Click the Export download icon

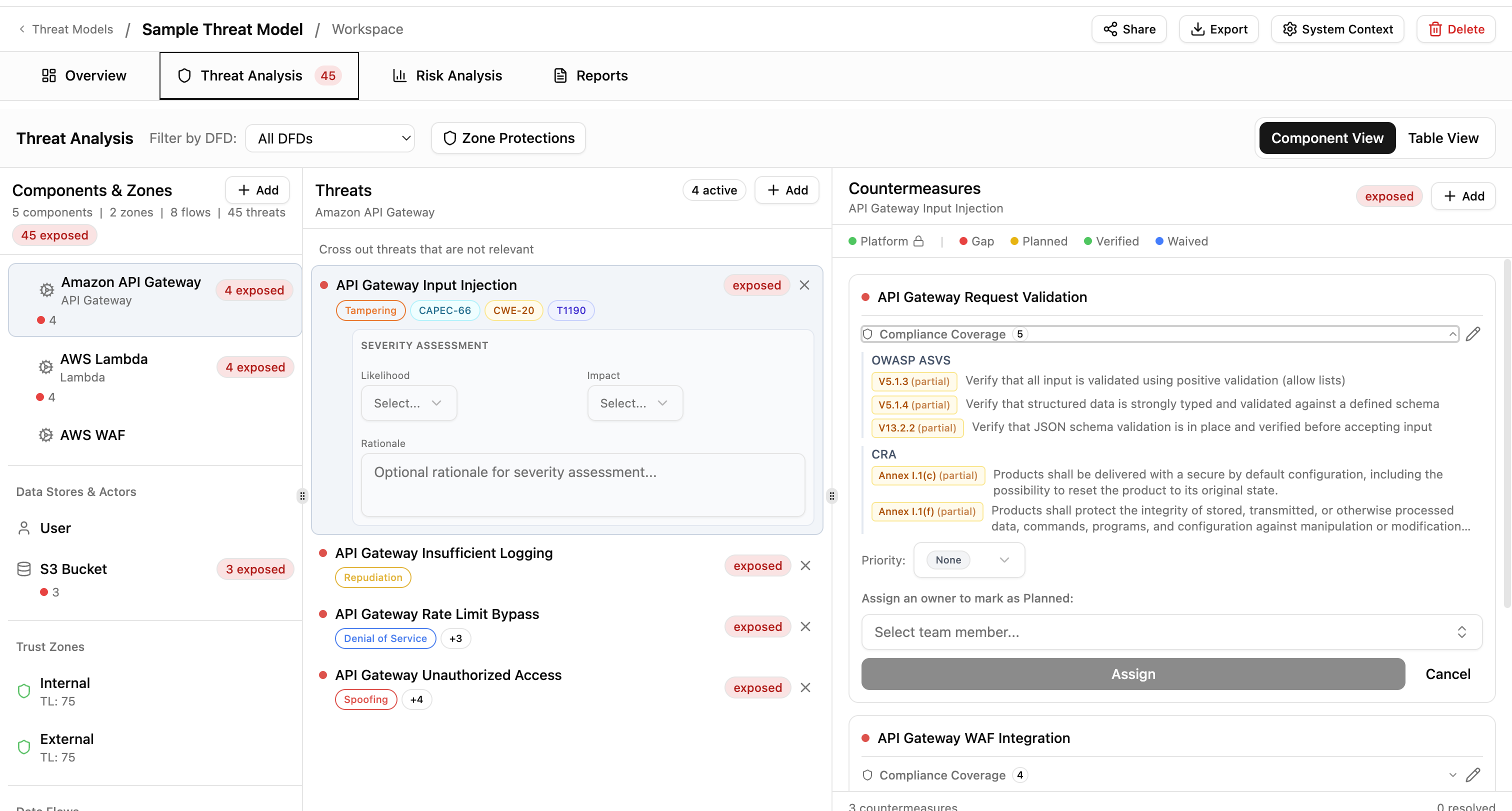coord(1197,29)
